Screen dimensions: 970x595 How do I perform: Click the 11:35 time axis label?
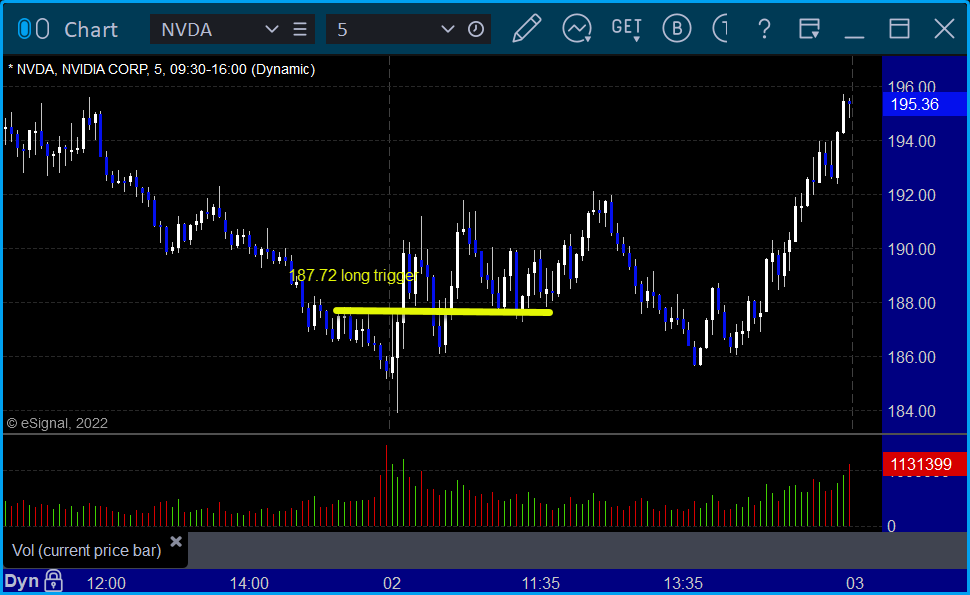click(x=541, y=583)
